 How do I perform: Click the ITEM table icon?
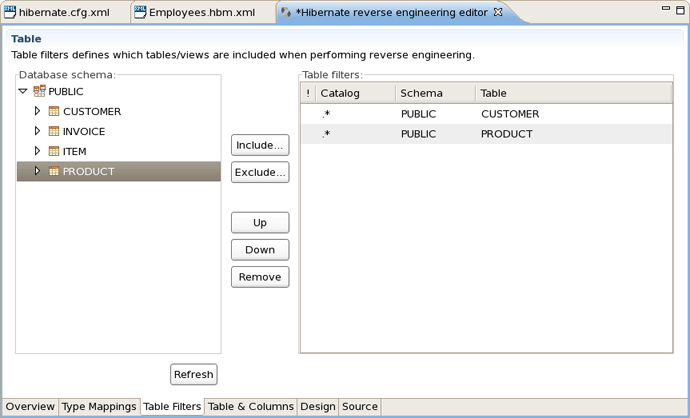pyautogui.click(x=54, y=152)
